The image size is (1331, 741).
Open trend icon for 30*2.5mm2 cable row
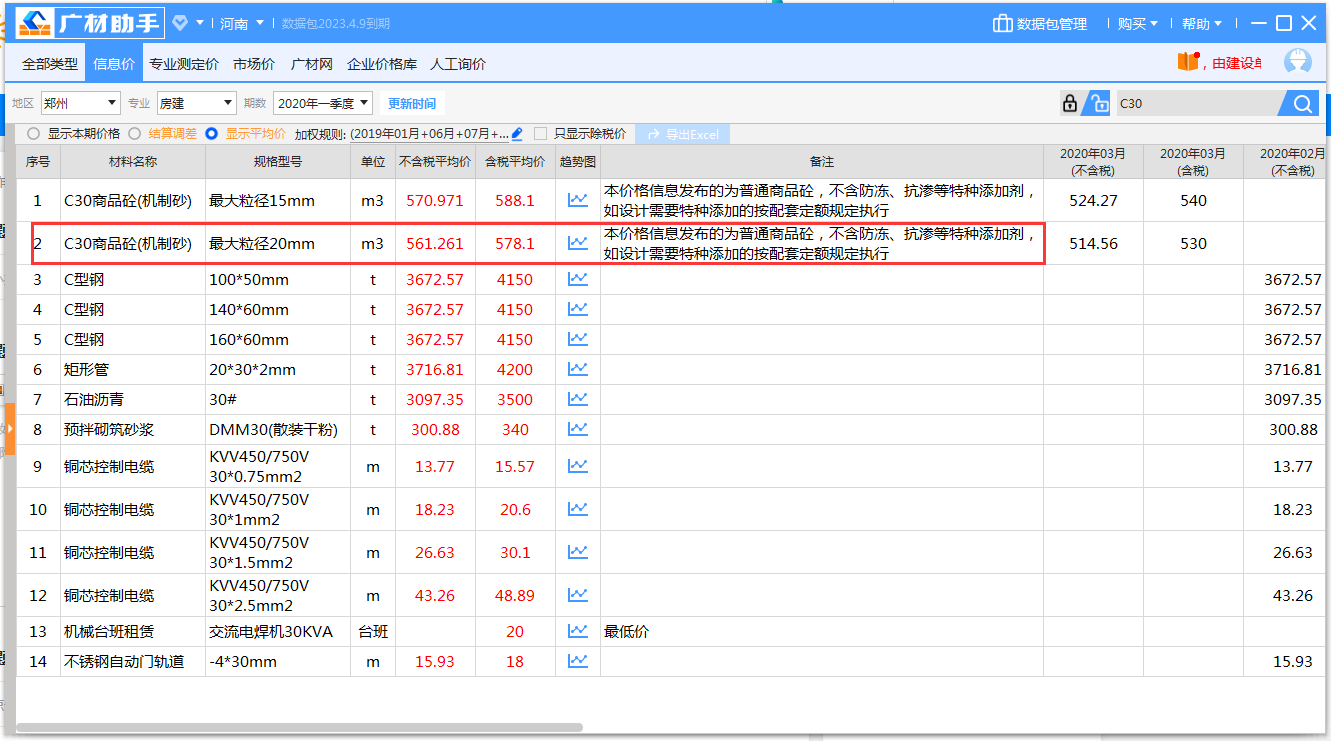click(x=578, y=595)
